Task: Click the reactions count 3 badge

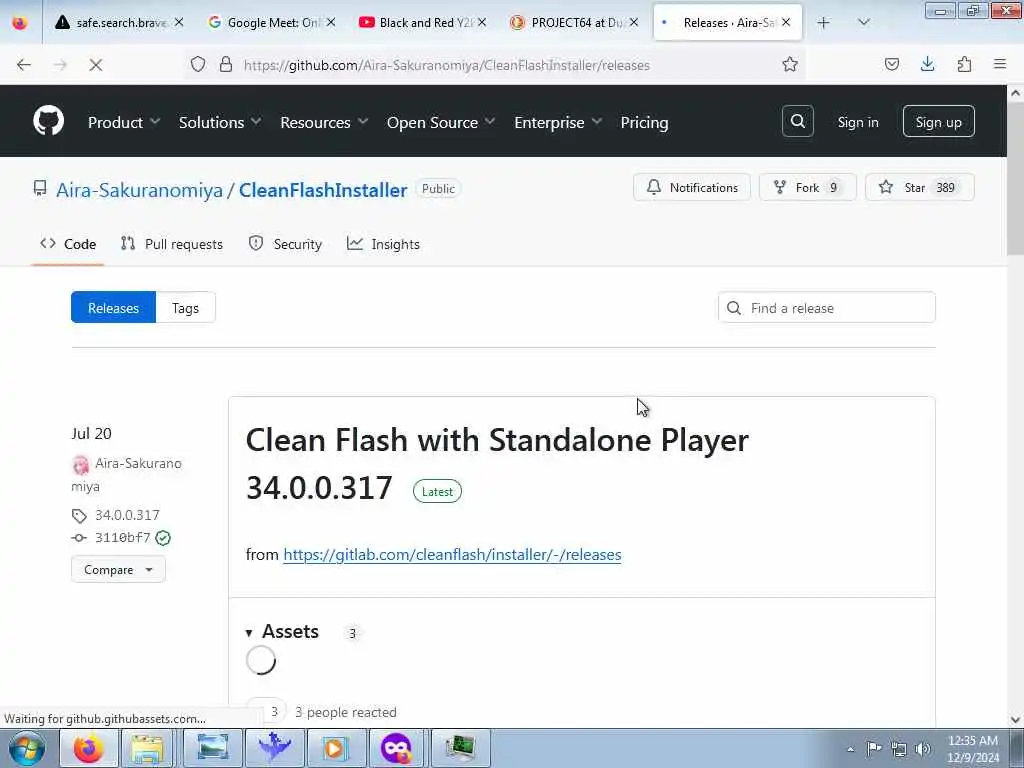Action: pos(266,712)
